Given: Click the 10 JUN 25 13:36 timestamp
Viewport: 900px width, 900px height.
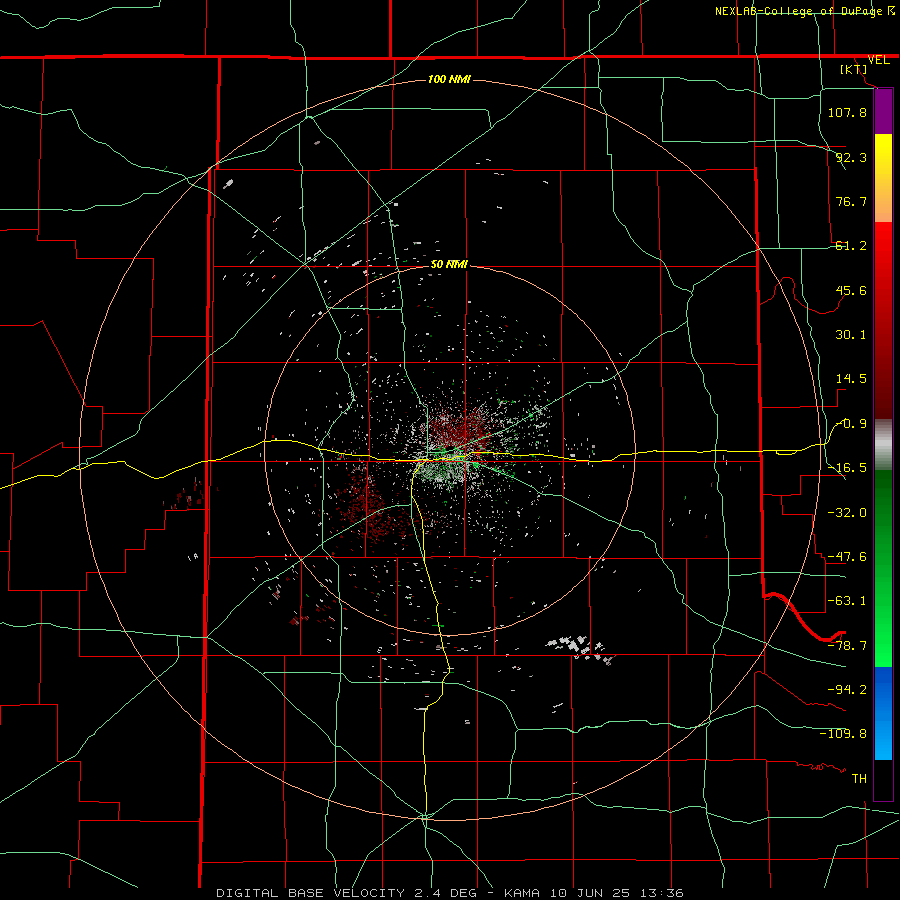Looking at the screenshot, I should (616, 893).
